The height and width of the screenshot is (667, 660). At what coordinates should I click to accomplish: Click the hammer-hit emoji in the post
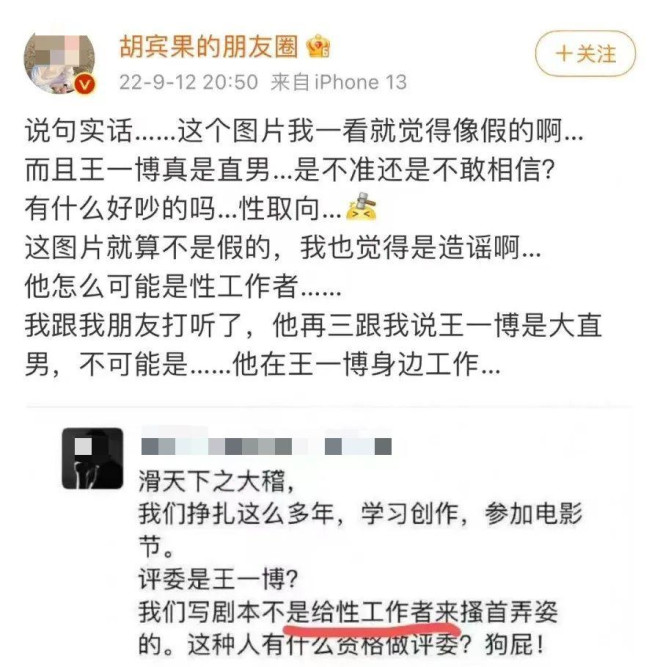(361, 206)
